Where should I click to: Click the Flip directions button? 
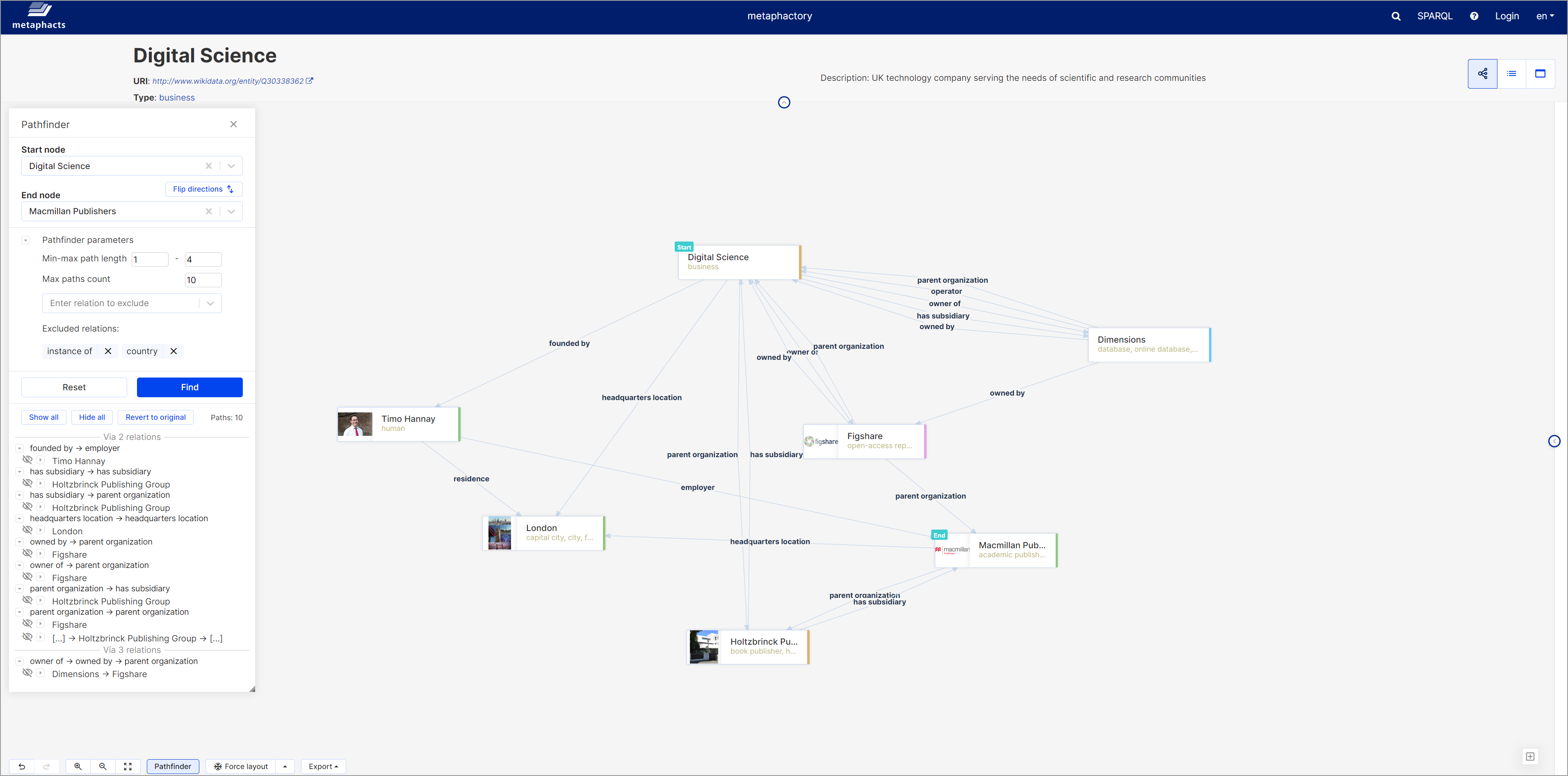[x=203, y=190]
